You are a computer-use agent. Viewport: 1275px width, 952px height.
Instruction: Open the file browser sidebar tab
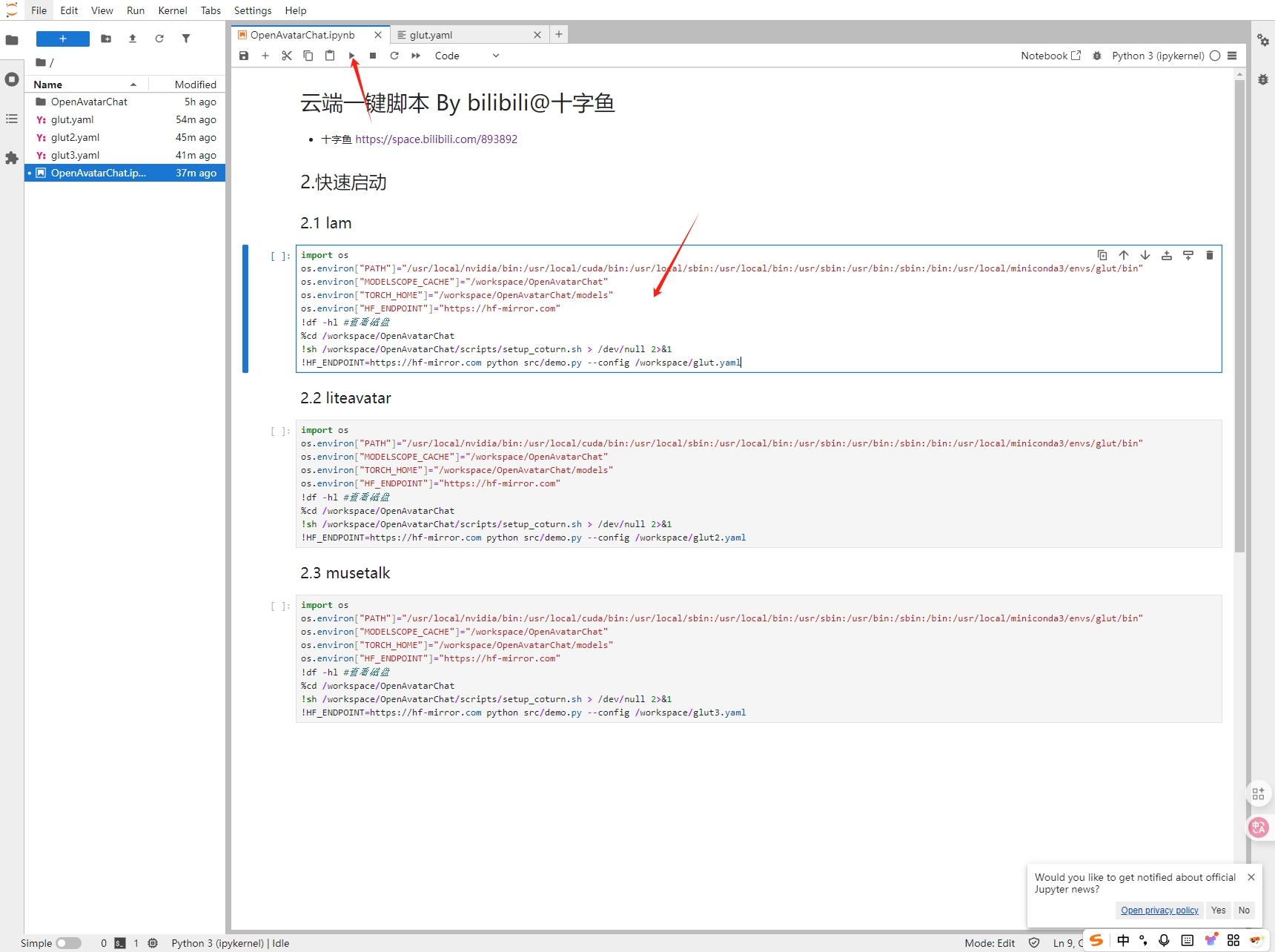point(12,40)
